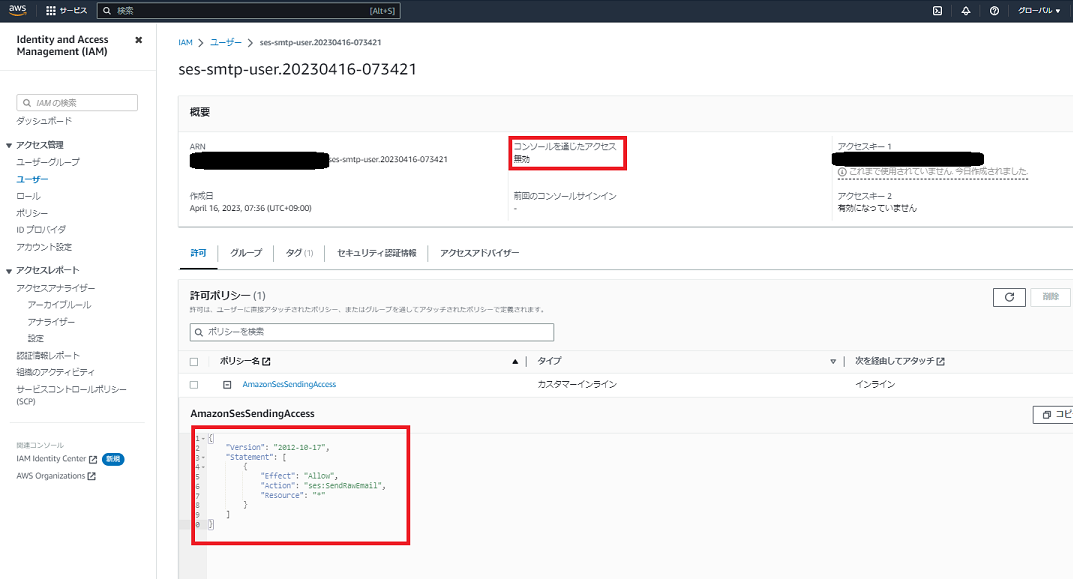The image size is (1073, 579).
Task: Open ダッシュボード in the sidebar
Action: [44, 121]
